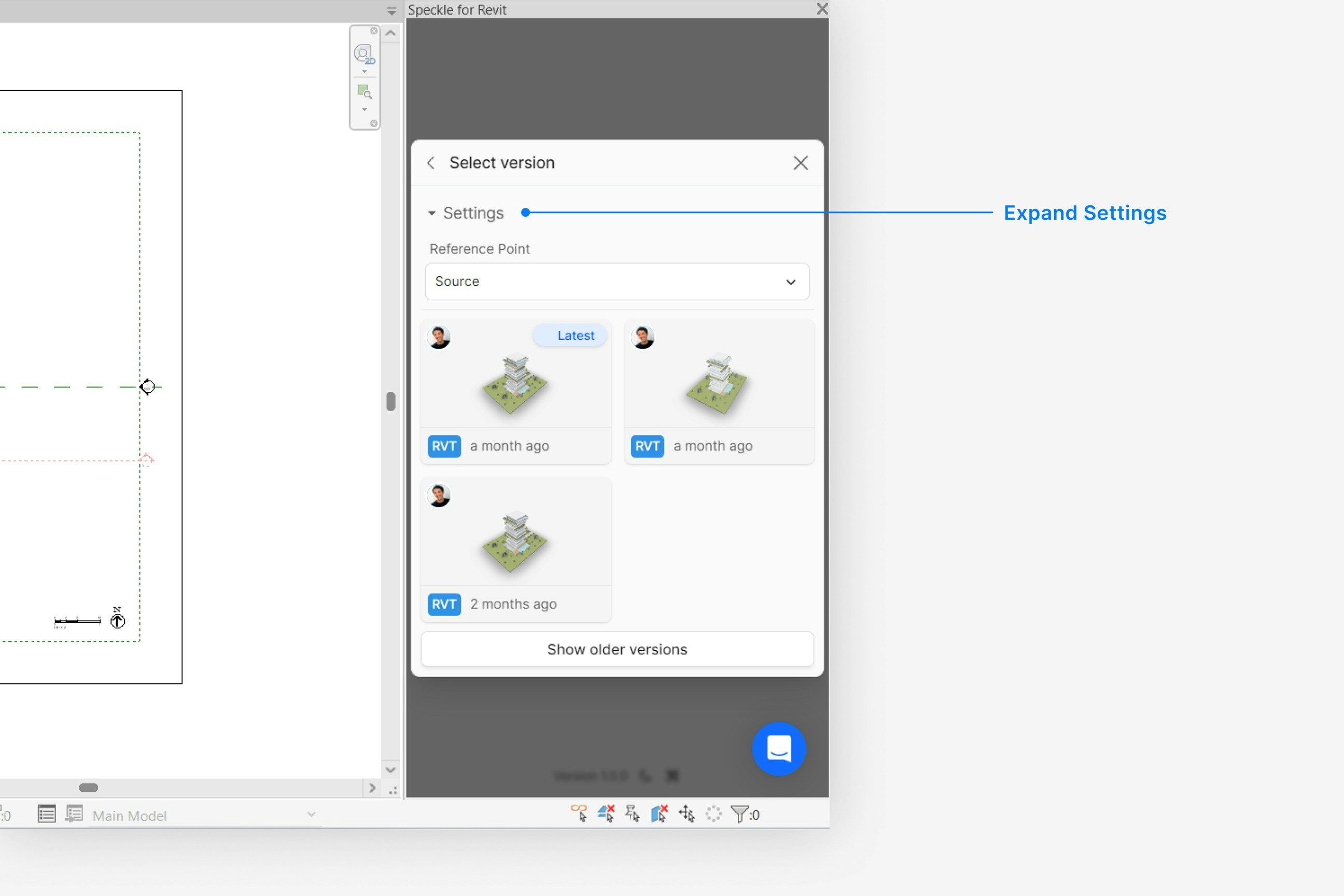Click Show older versions button
The width and height of the screenshot is (1344, 896).
pyautogui.click(x=617, y=649)
